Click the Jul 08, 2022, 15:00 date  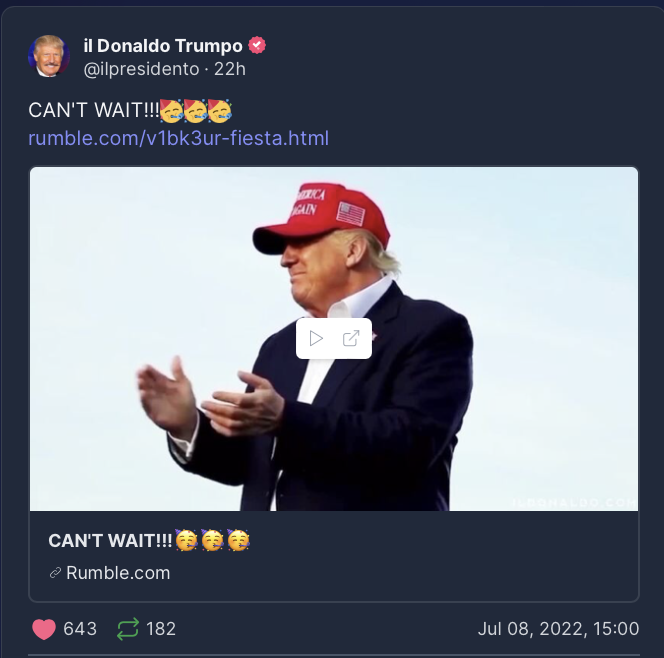(x=558, y=629)
